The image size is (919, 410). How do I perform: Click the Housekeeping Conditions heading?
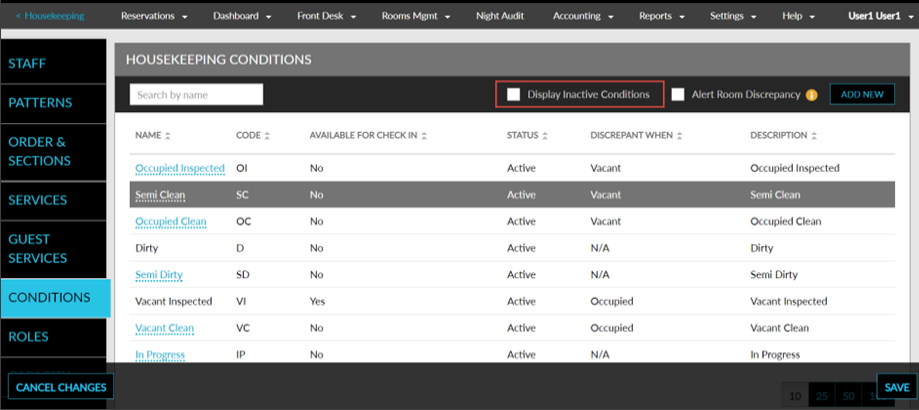[219, 59]
